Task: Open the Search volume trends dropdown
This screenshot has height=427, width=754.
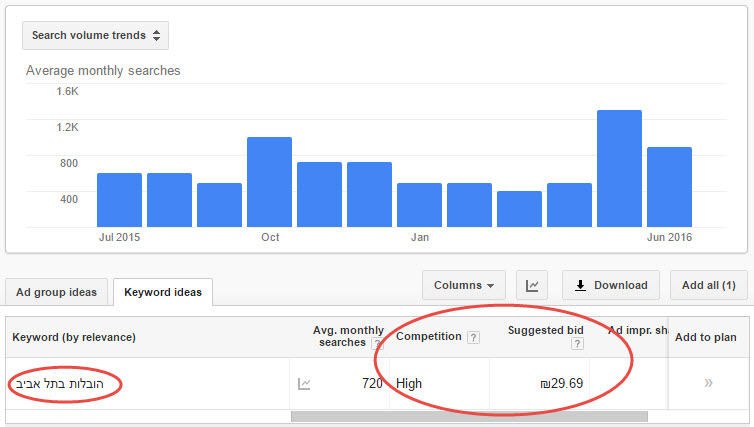Action: coord(95,35)
